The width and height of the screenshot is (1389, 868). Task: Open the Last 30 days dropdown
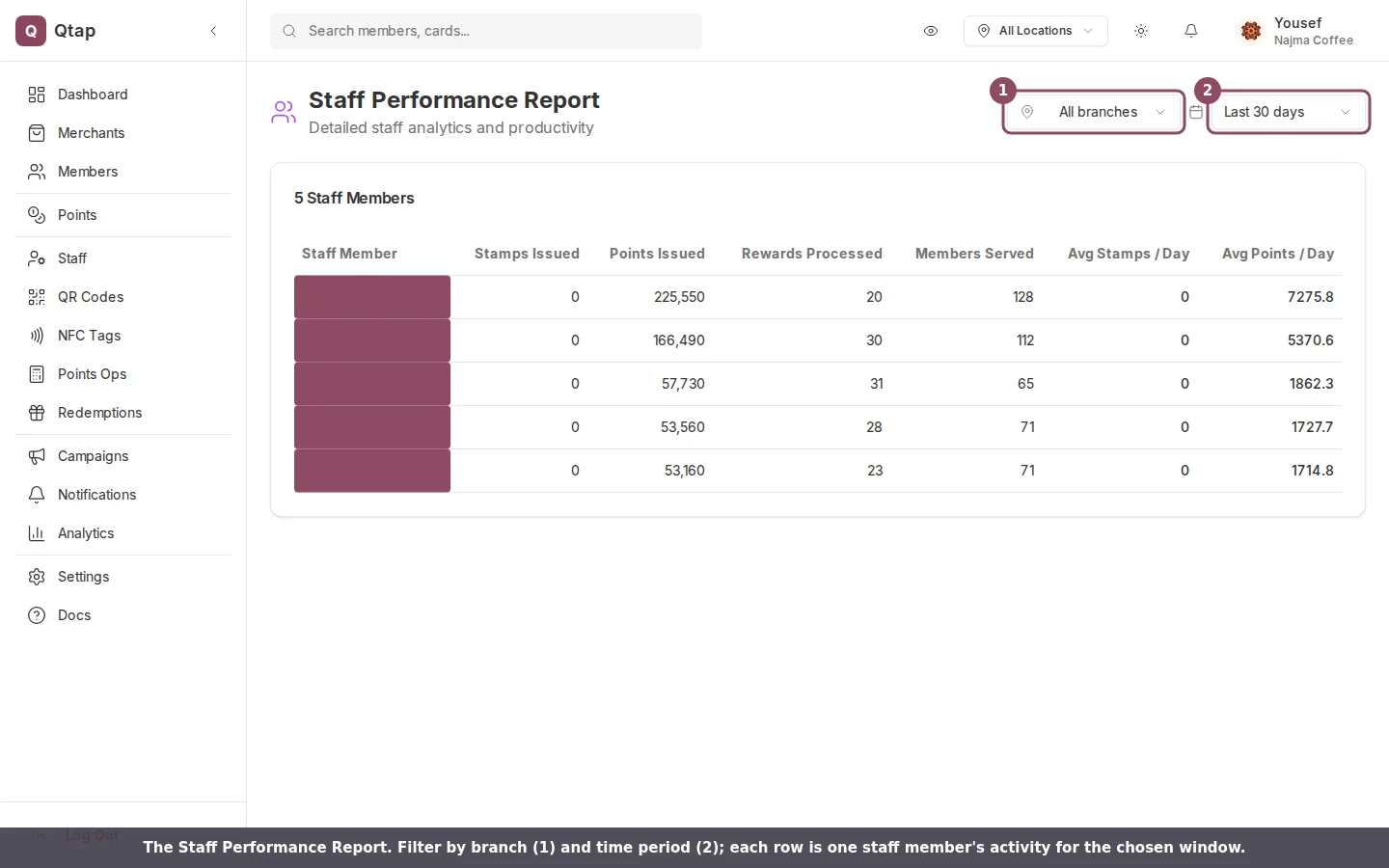[x=1288, y=112]
